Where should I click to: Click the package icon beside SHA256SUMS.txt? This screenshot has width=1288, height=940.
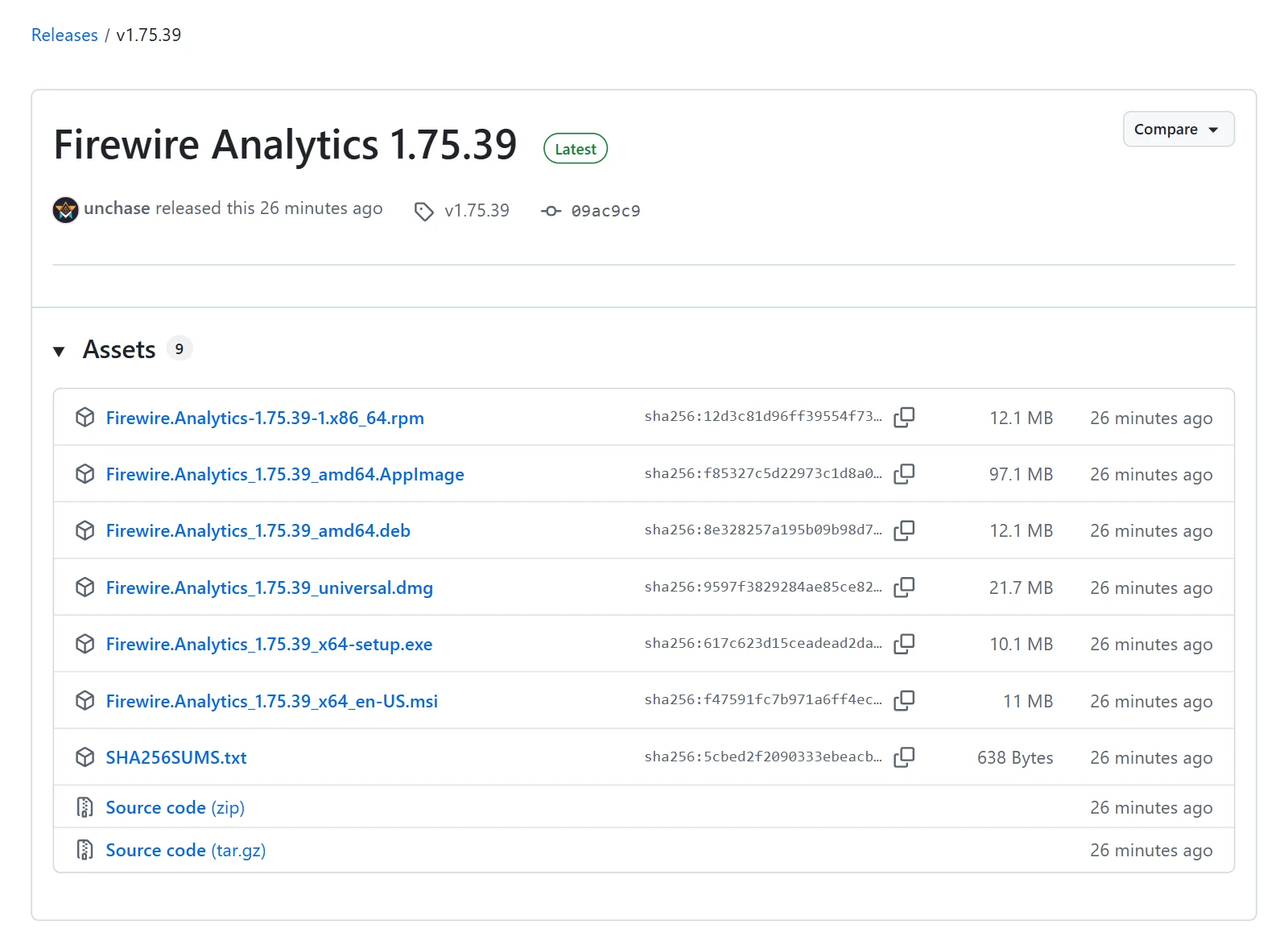[85, 757]
